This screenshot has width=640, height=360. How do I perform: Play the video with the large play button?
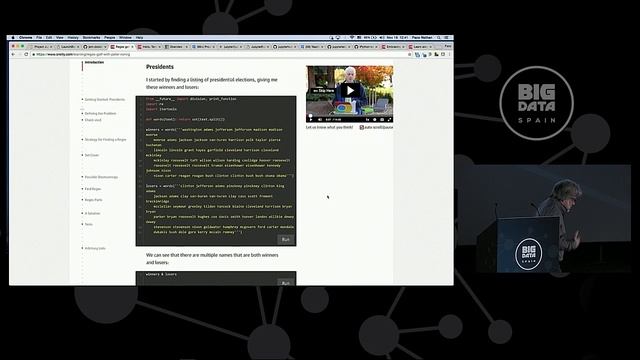[350, 91]
